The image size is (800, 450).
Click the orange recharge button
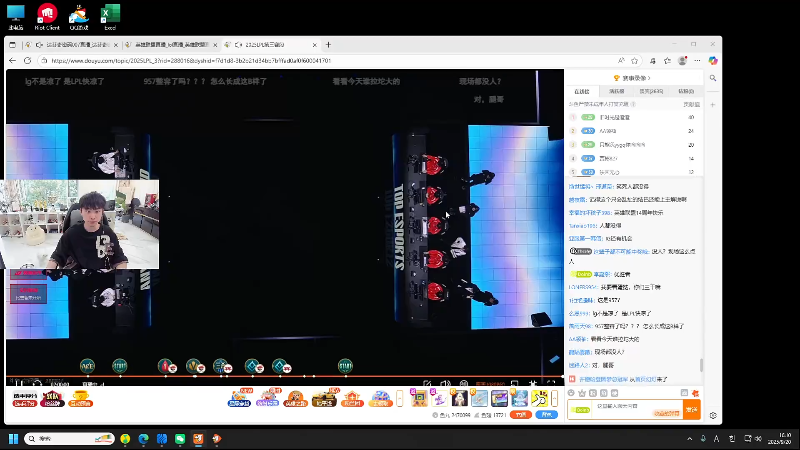pos(520,415)
